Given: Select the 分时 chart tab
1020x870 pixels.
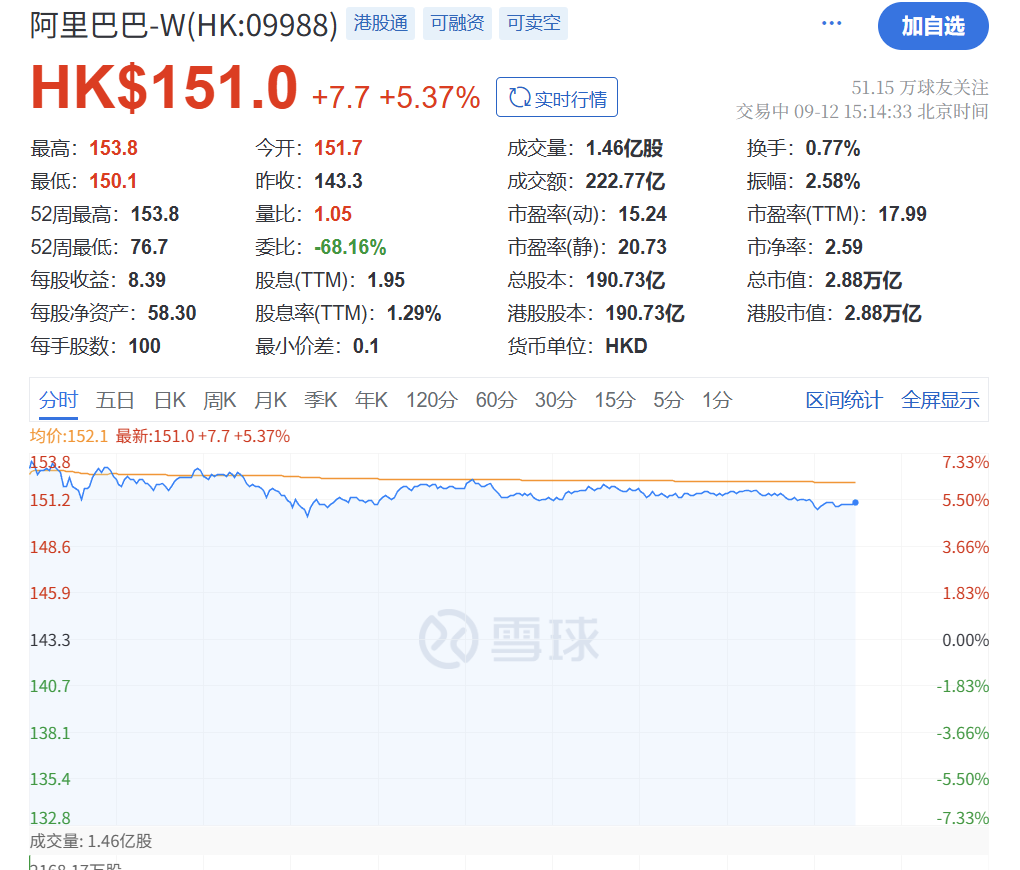Looking at the screenshot, I should (58, 400).
